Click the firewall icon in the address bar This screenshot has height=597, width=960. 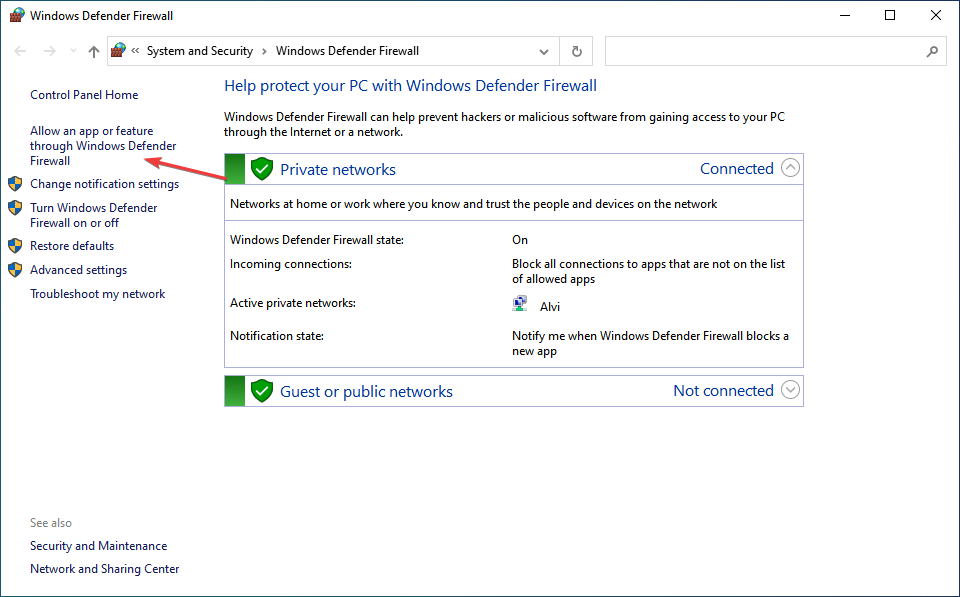119,51
